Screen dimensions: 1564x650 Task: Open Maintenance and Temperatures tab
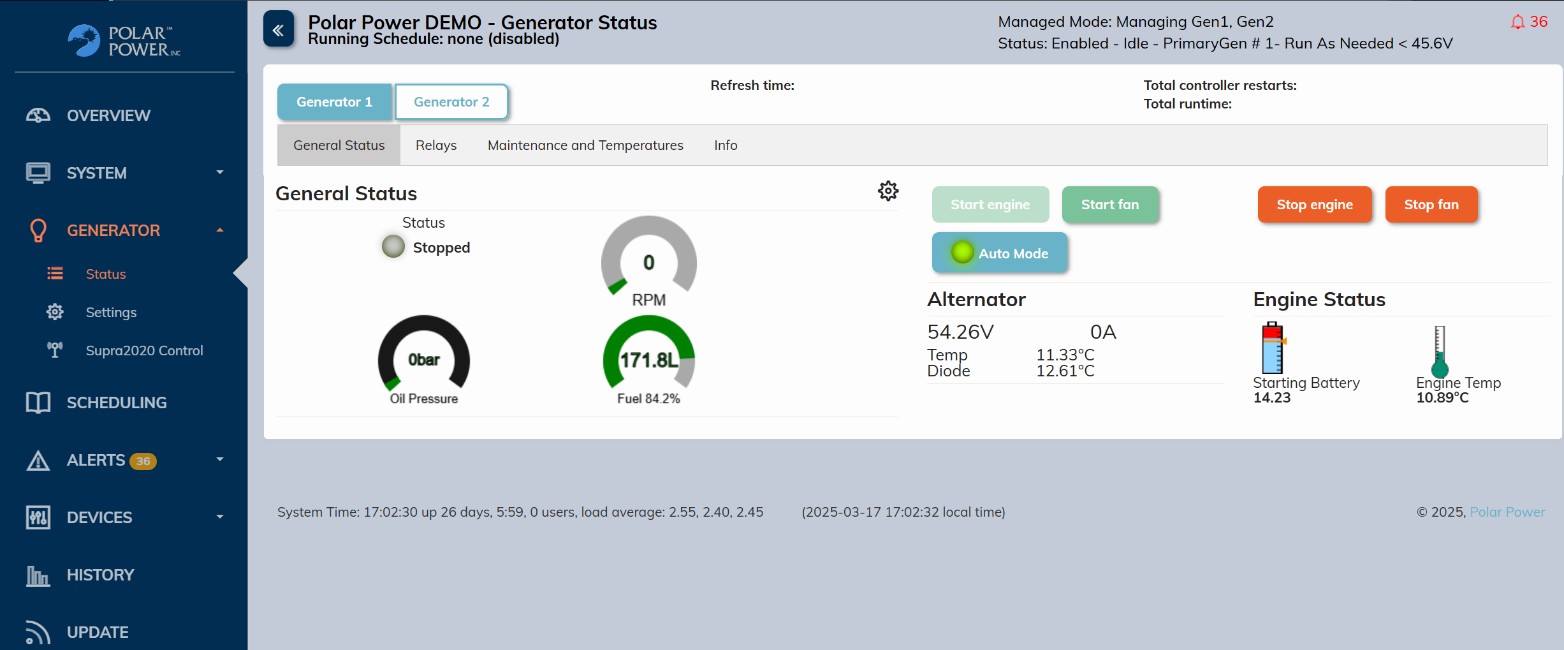(x=585, y=145)
